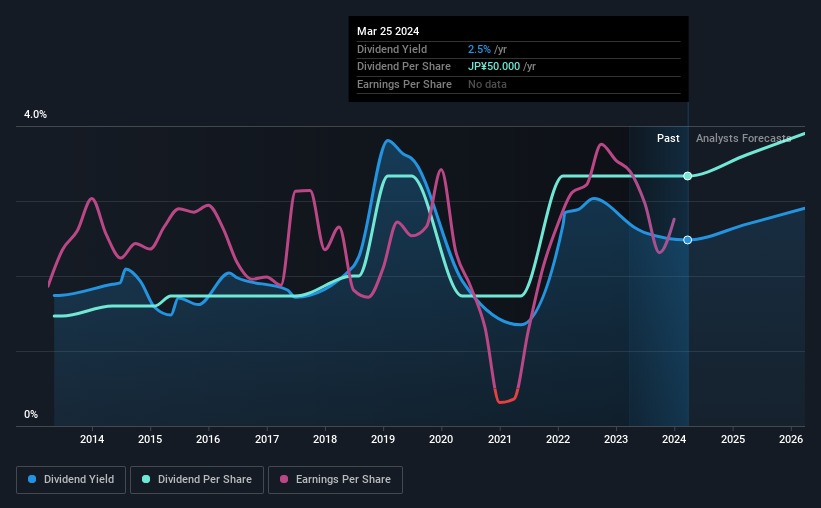Screen dimensions: 821x508
Task: Click the 2020 x-axis label
Action: point(441,439)
